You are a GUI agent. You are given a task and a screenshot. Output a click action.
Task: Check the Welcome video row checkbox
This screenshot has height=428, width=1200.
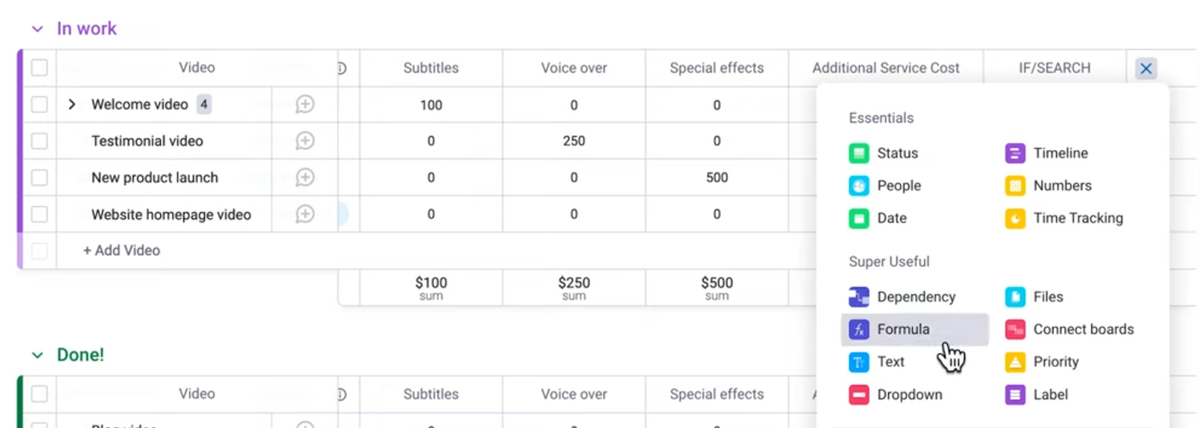pyautogui.click(x=39, y=105)
